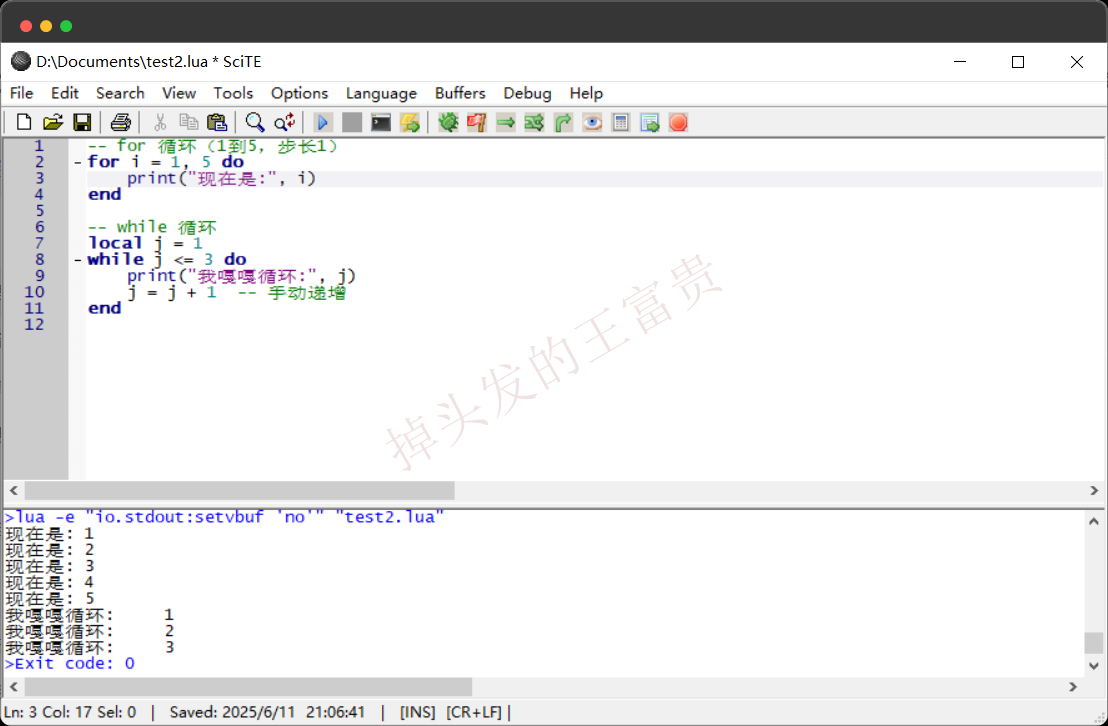Click the [CR+LF] indicator in status bar

click(x=473, y=712)
